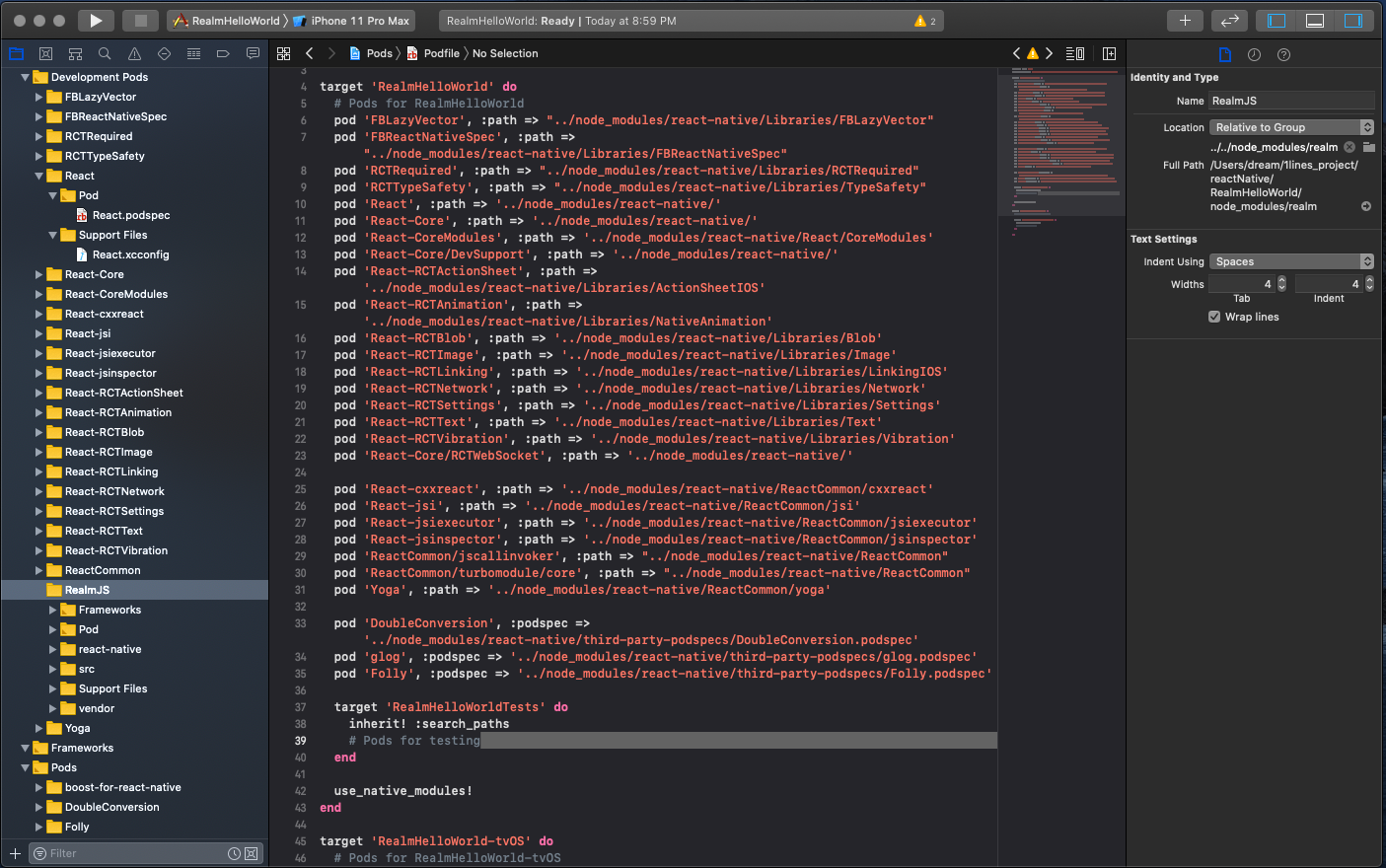Click the Indent width stepper
This screenshot has width=1386, height=868.
click(1369, 284)
